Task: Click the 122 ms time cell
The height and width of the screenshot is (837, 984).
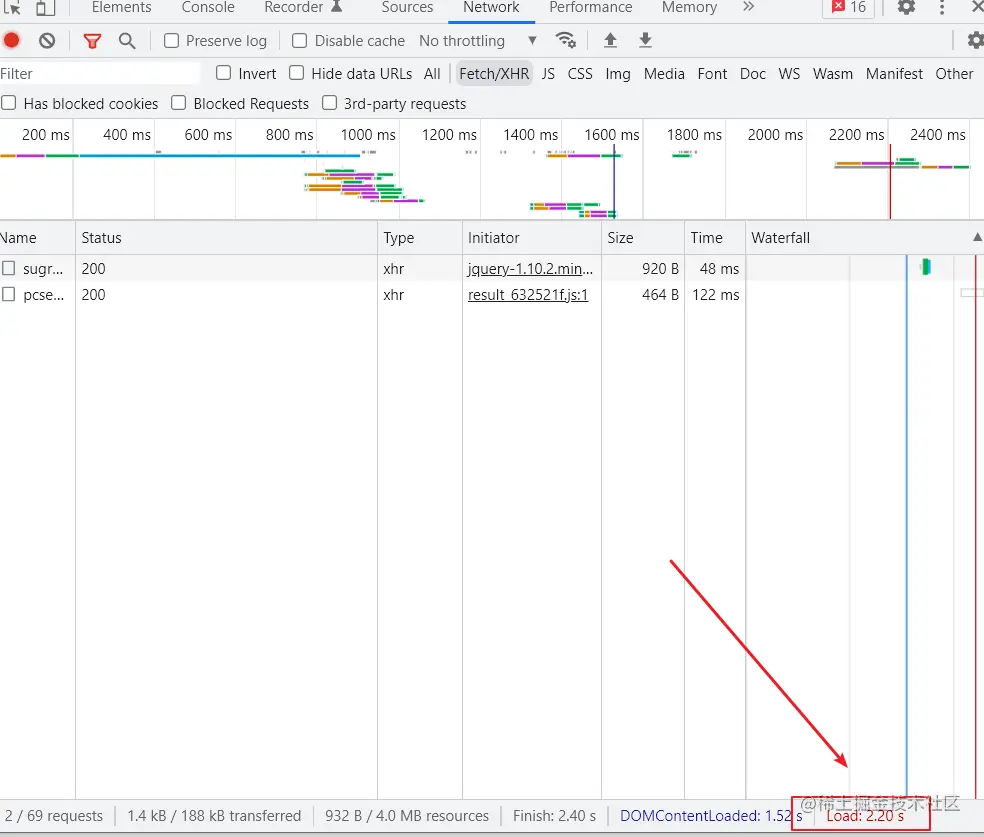Action: pos(715,295)
